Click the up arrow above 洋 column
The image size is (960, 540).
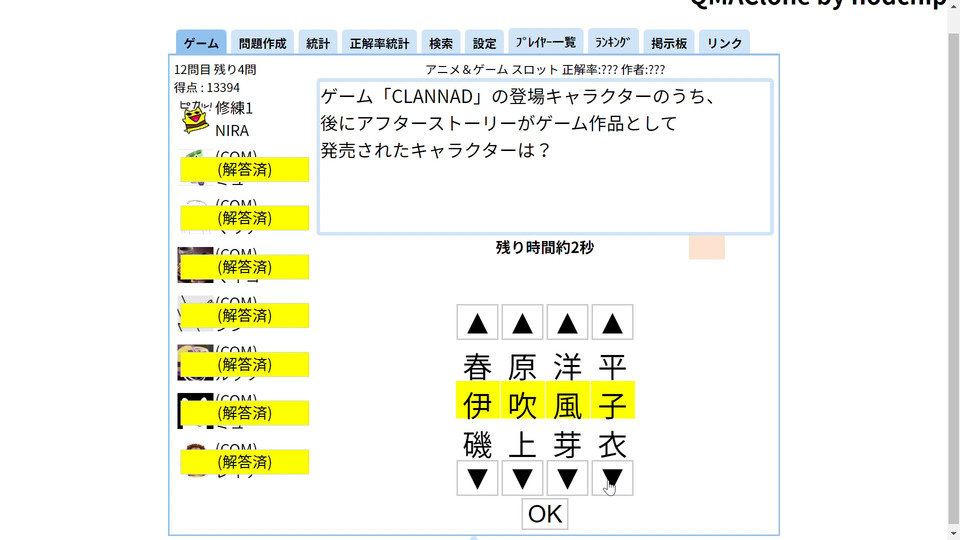[568, 323]
